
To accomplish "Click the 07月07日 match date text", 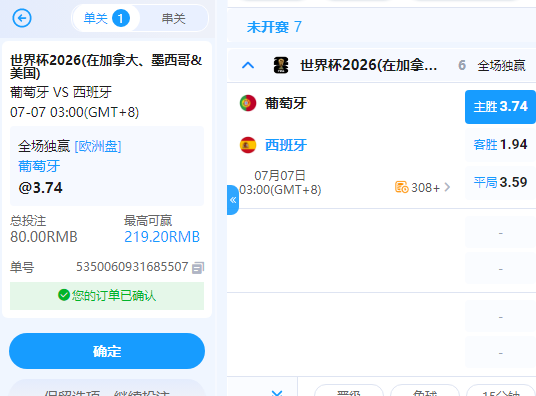I will 280,176.
